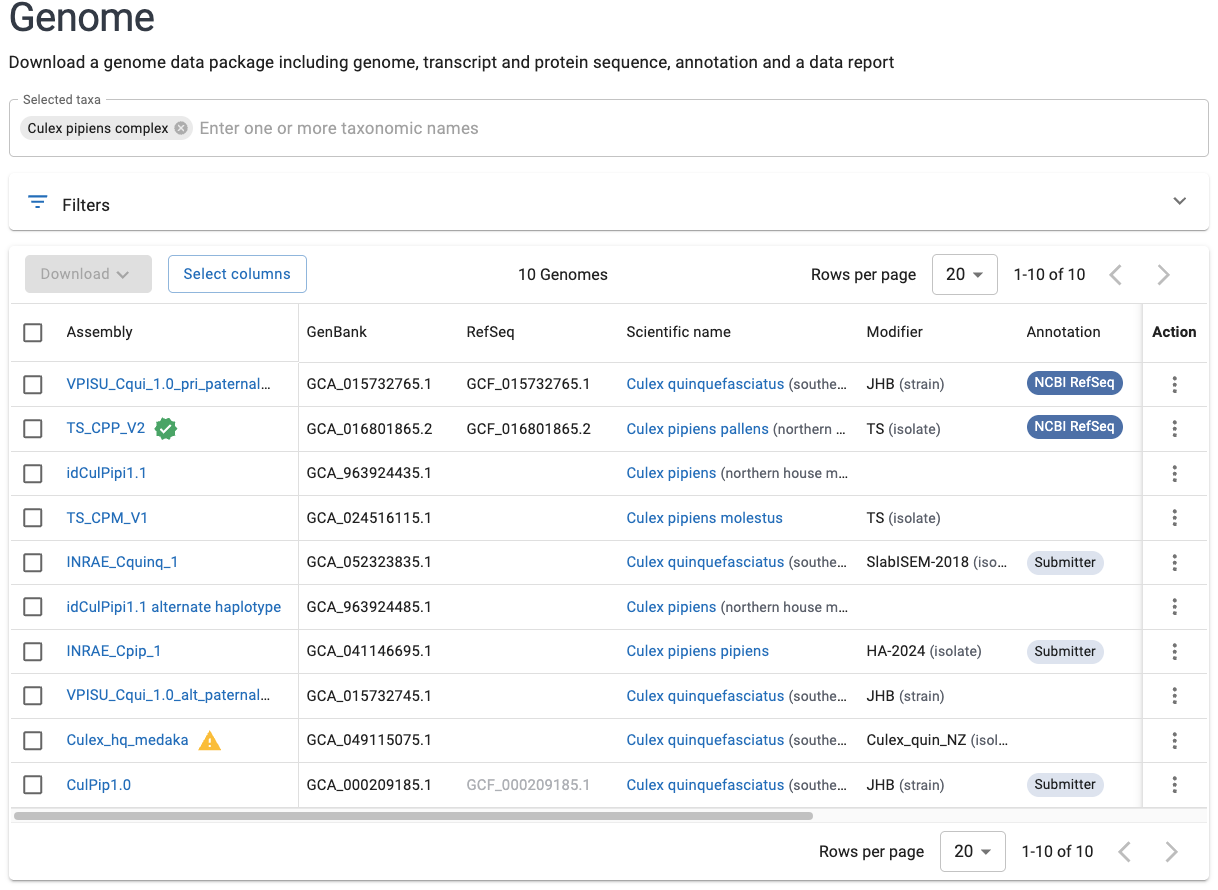Open the Culex pipiens molestus species link
Viewport: 1218px width, 890px height.
click(x=704, y=517)
